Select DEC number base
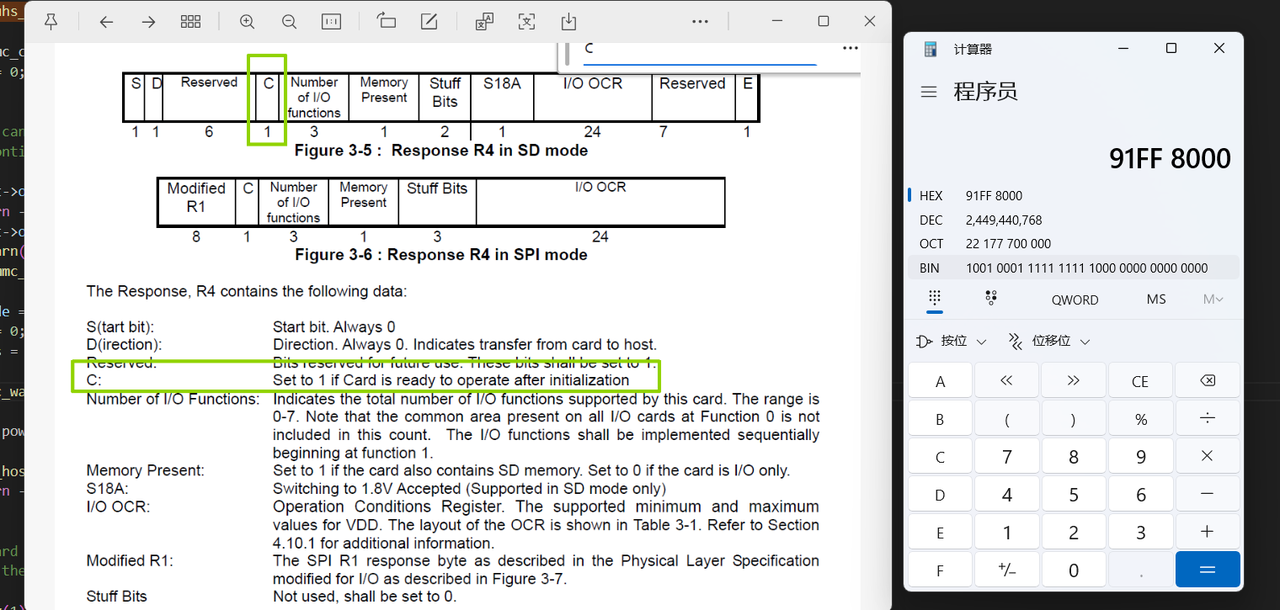This screenshot has height=610, width=1280. pos(1072,220)
